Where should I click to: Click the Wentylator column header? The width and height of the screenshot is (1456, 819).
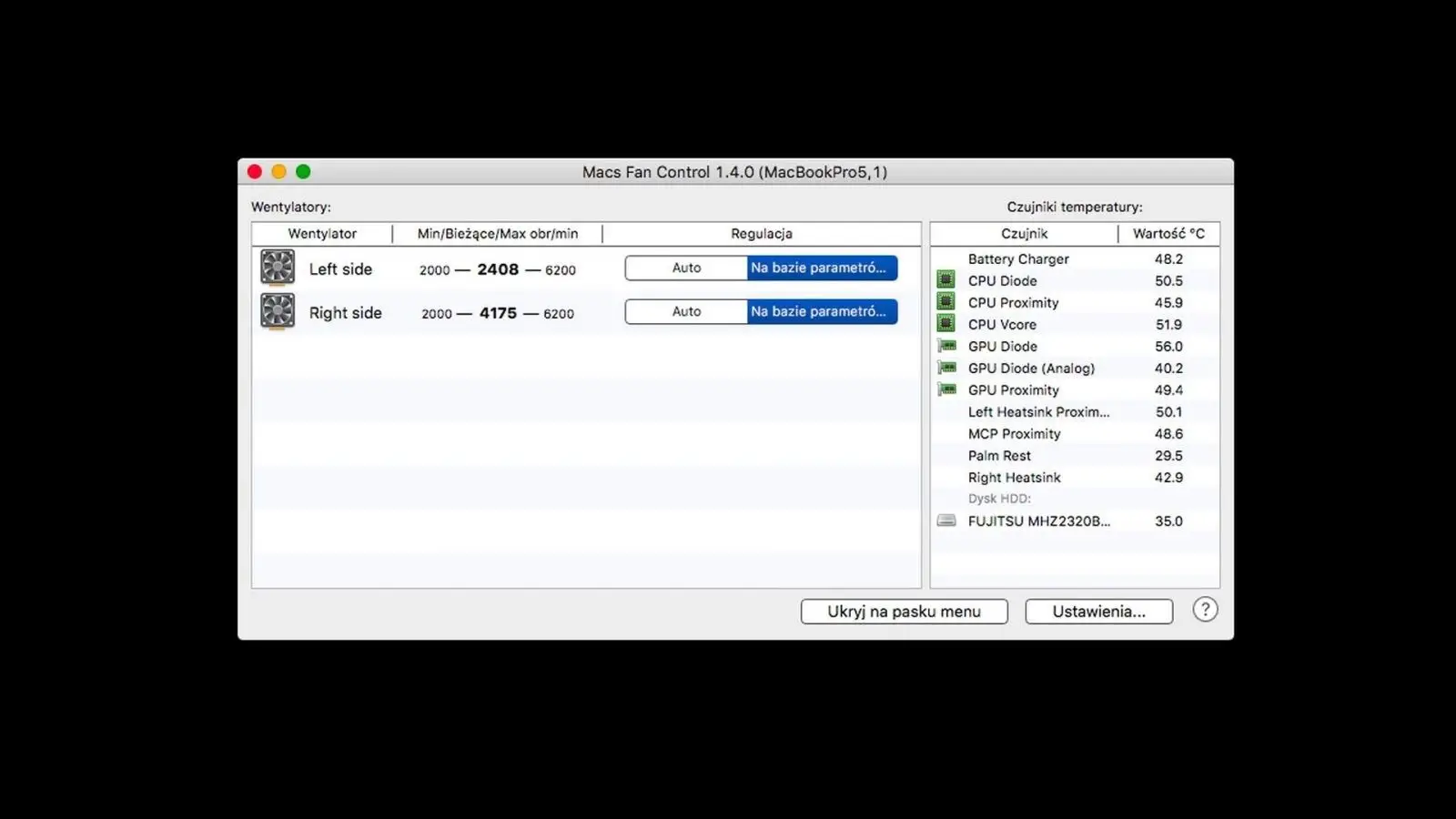click(x=322, y=234)
